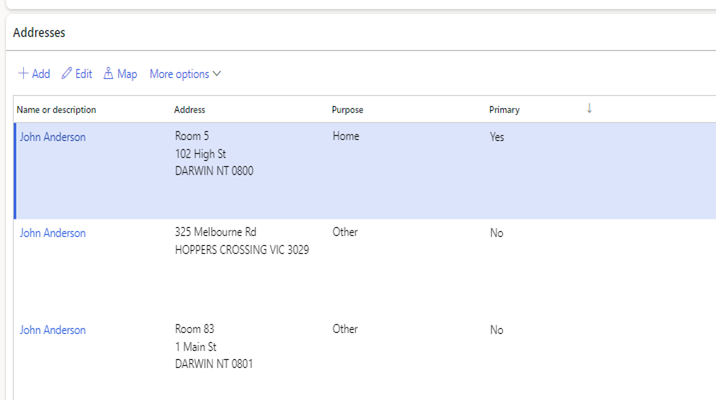Click the Purpose column header
716x400 pixels.
click(348, 110)
